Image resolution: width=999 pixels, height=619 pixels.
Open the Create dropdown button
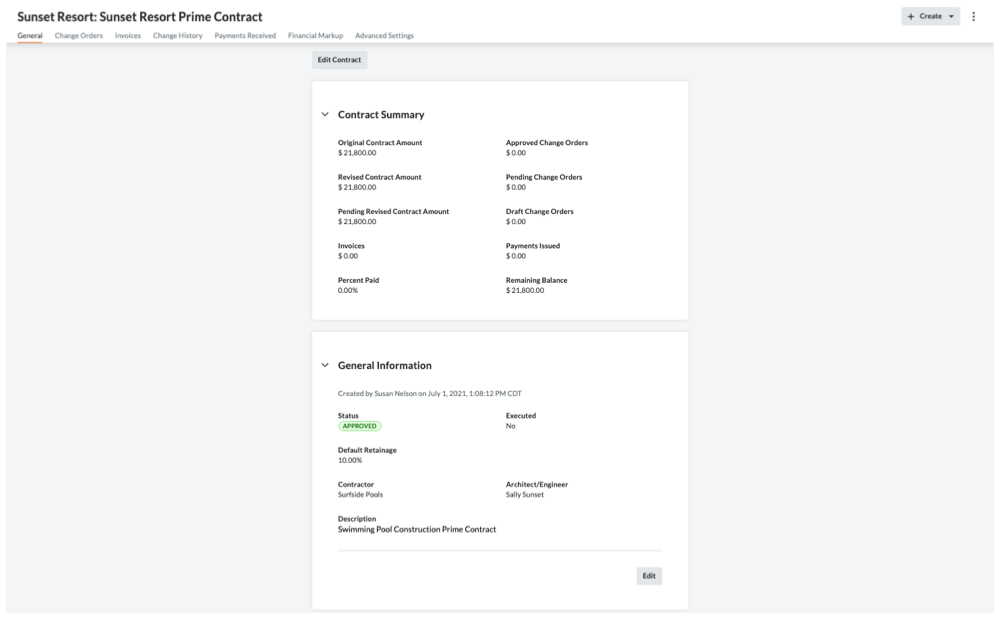coord(930,17)
